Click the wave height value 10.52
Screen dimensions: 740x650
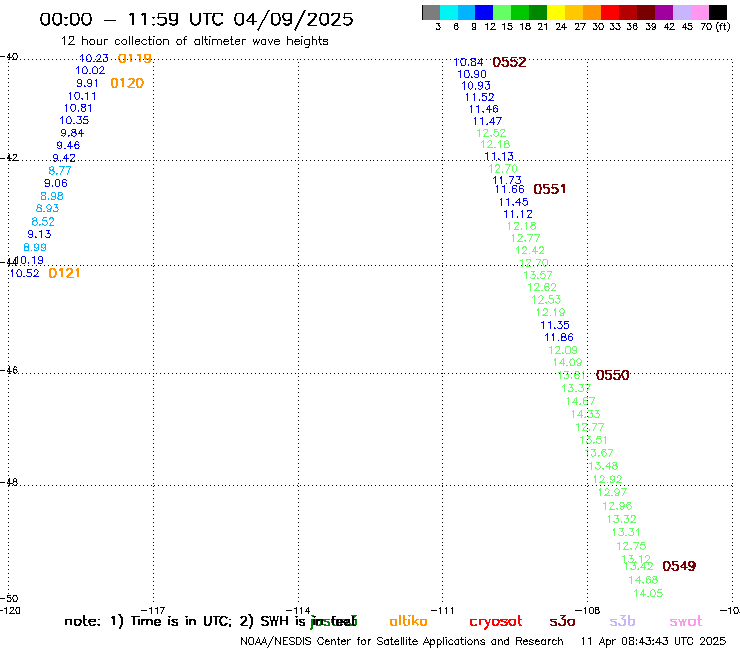pos(25,273)
